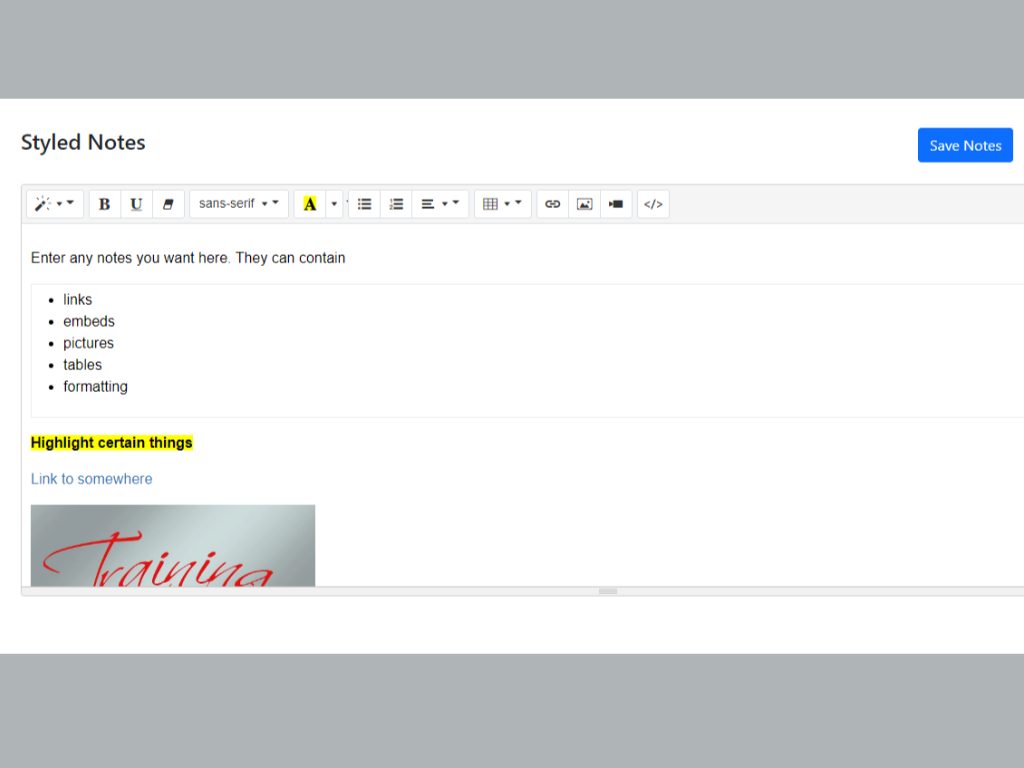
Task: Insert an unordered bullet list
Action: click(x=365, y=204)
